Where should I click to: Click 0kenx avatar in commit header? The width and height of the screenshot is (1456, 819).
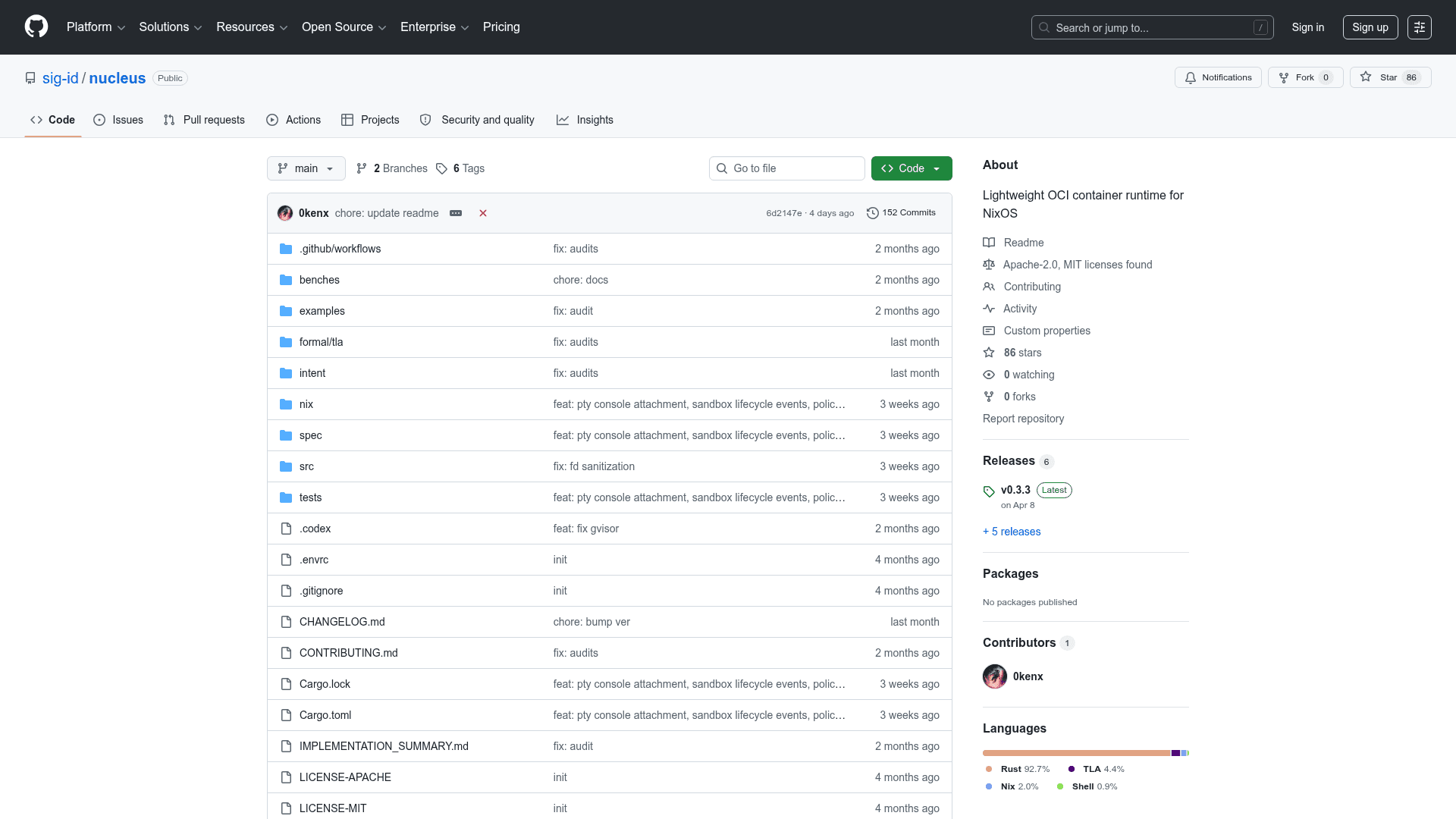(x=285, y=213)
